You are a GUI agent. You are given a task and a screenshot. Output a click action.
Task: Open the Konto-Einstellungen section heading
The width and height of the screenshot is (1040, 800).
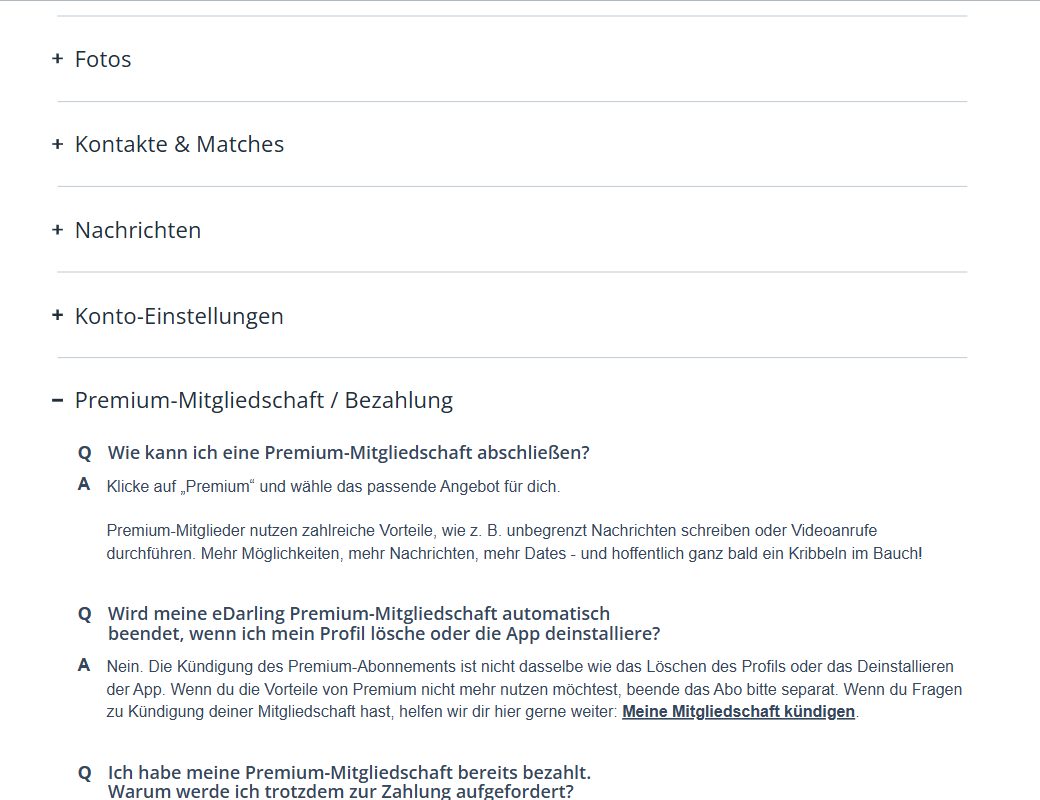[x=179, y=316]
